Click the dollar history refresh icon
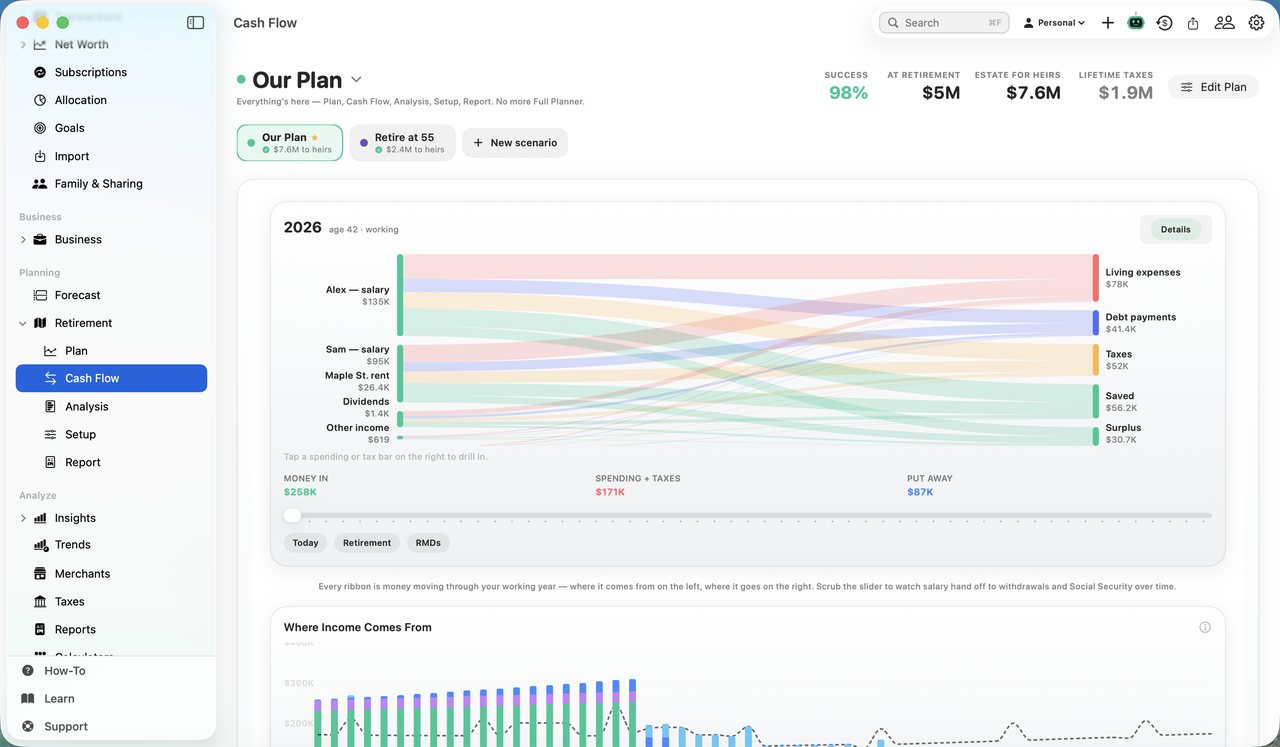This screenshot has width=1280, height=747. click(x=1164, y=22)
